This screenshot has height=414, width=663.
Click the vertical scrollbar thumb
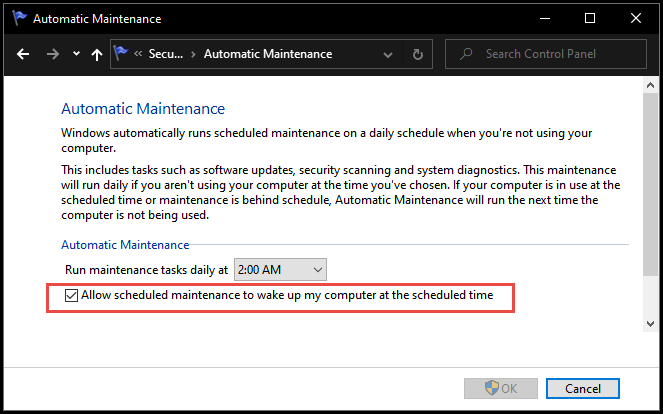click(x=650, y=184)
